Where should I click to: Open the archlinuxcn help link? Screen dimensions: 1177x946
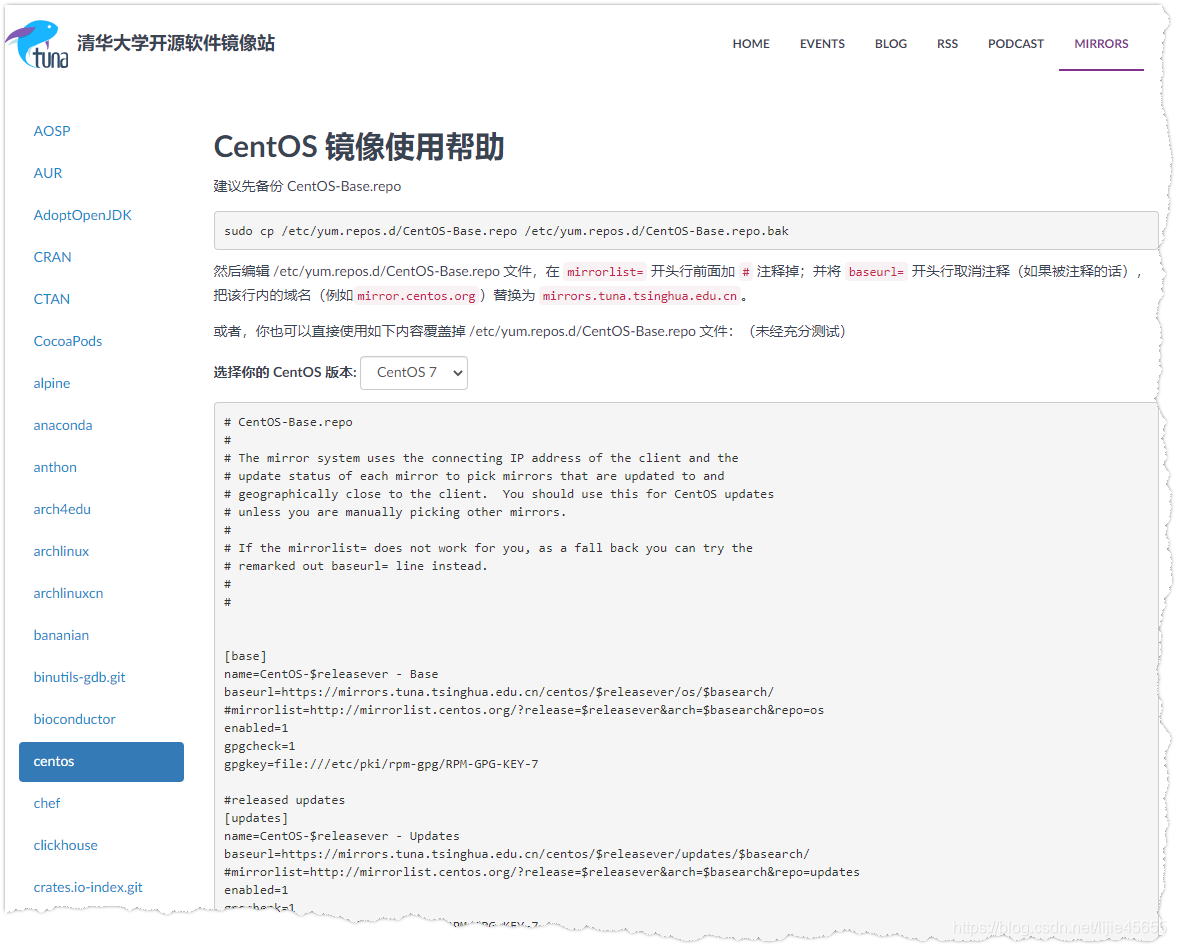pyautogui.click(x=68, y=593)
